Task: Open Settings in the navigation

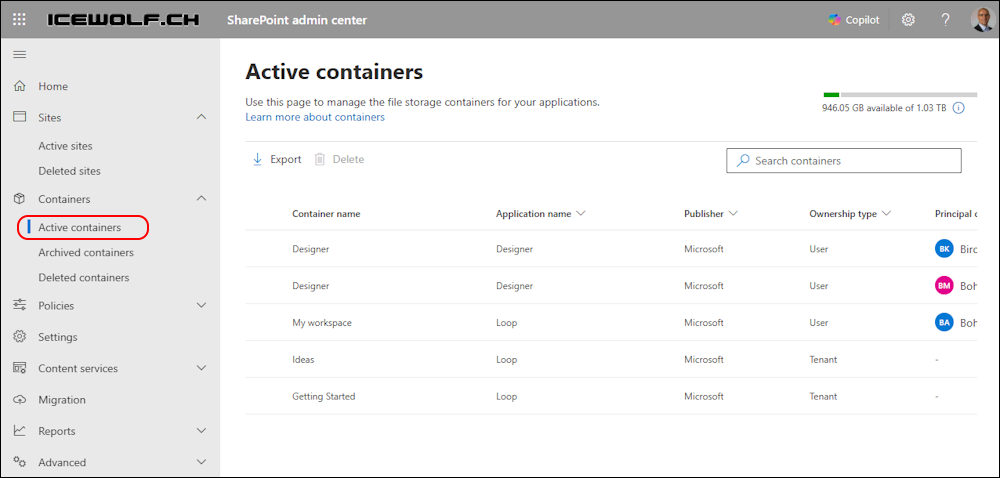Action: click(x=57, y=337)
